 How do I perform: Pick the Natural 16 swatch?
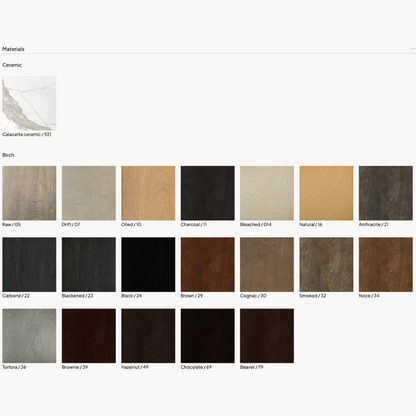pyautogui.click(x=326, y=193)
